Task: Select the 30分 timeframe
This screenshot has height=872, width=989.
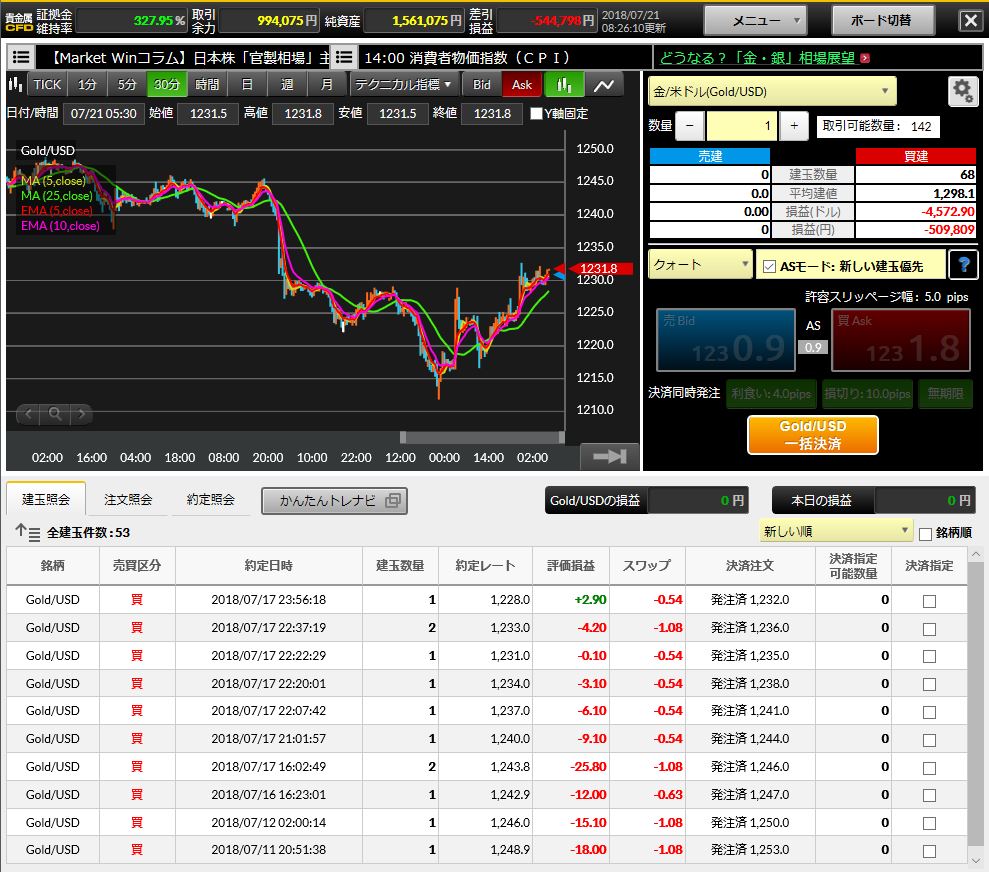Action: 167,84
